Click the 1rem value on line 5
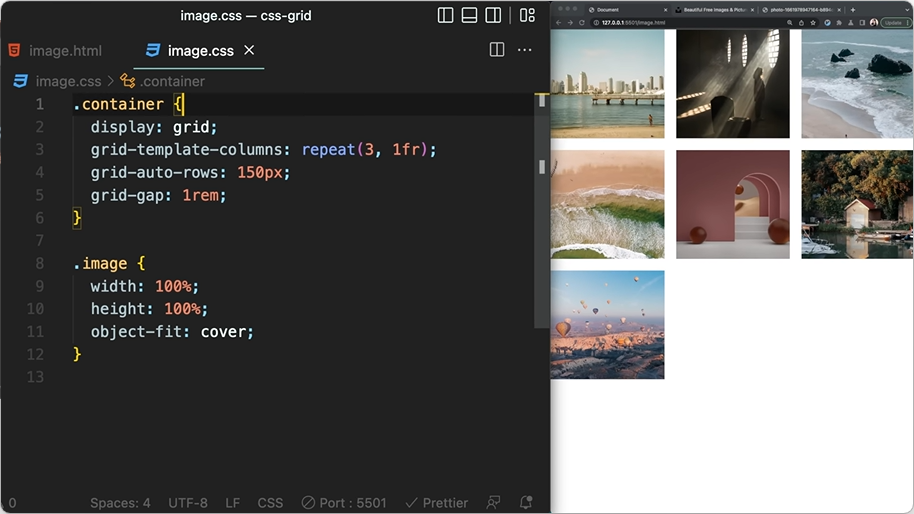 pyautogui.click(x=200, y=195)
